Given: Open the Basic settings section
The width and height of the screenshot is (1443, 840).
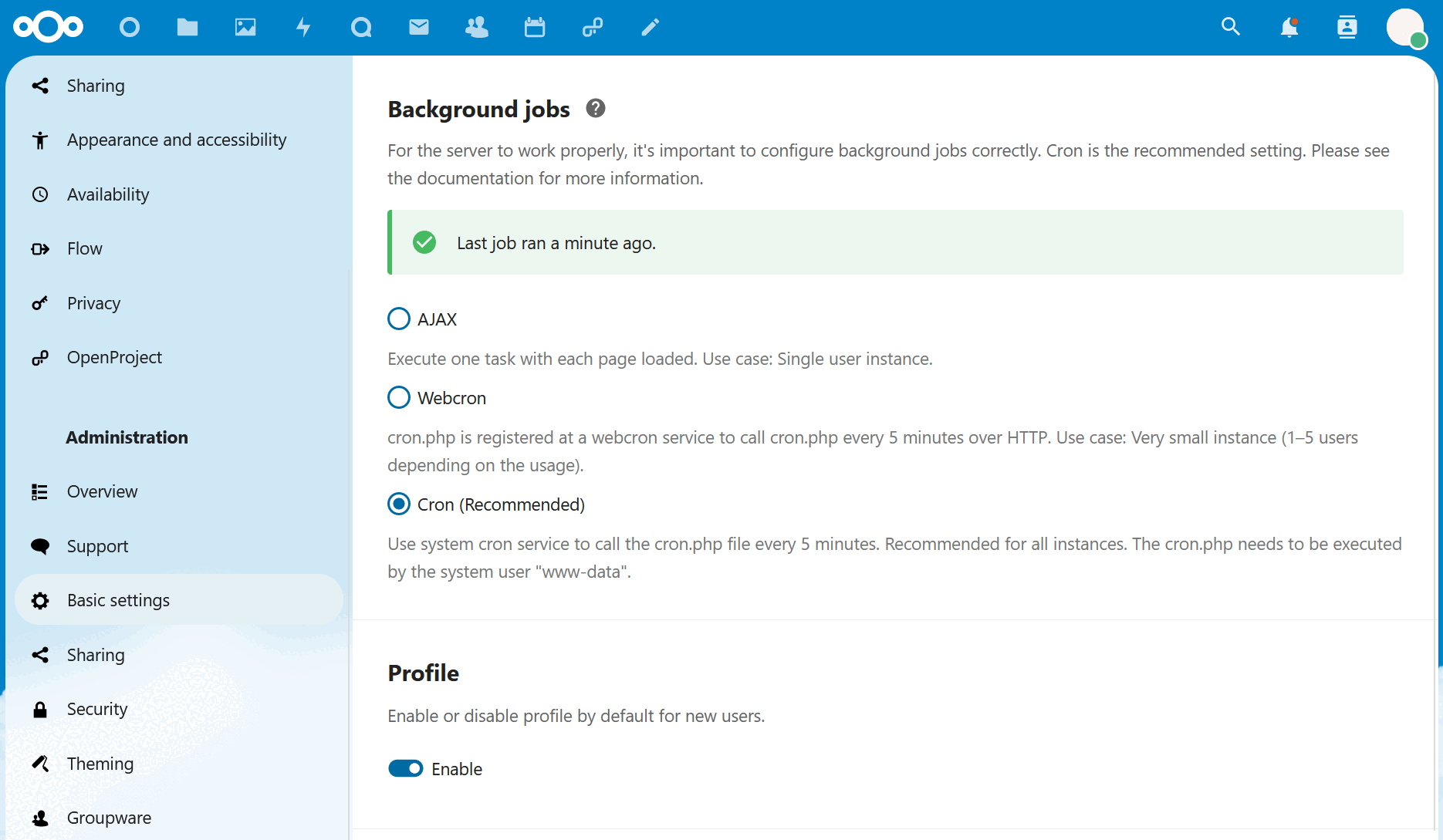Looking at the screenshot, I should click(117, 600).
